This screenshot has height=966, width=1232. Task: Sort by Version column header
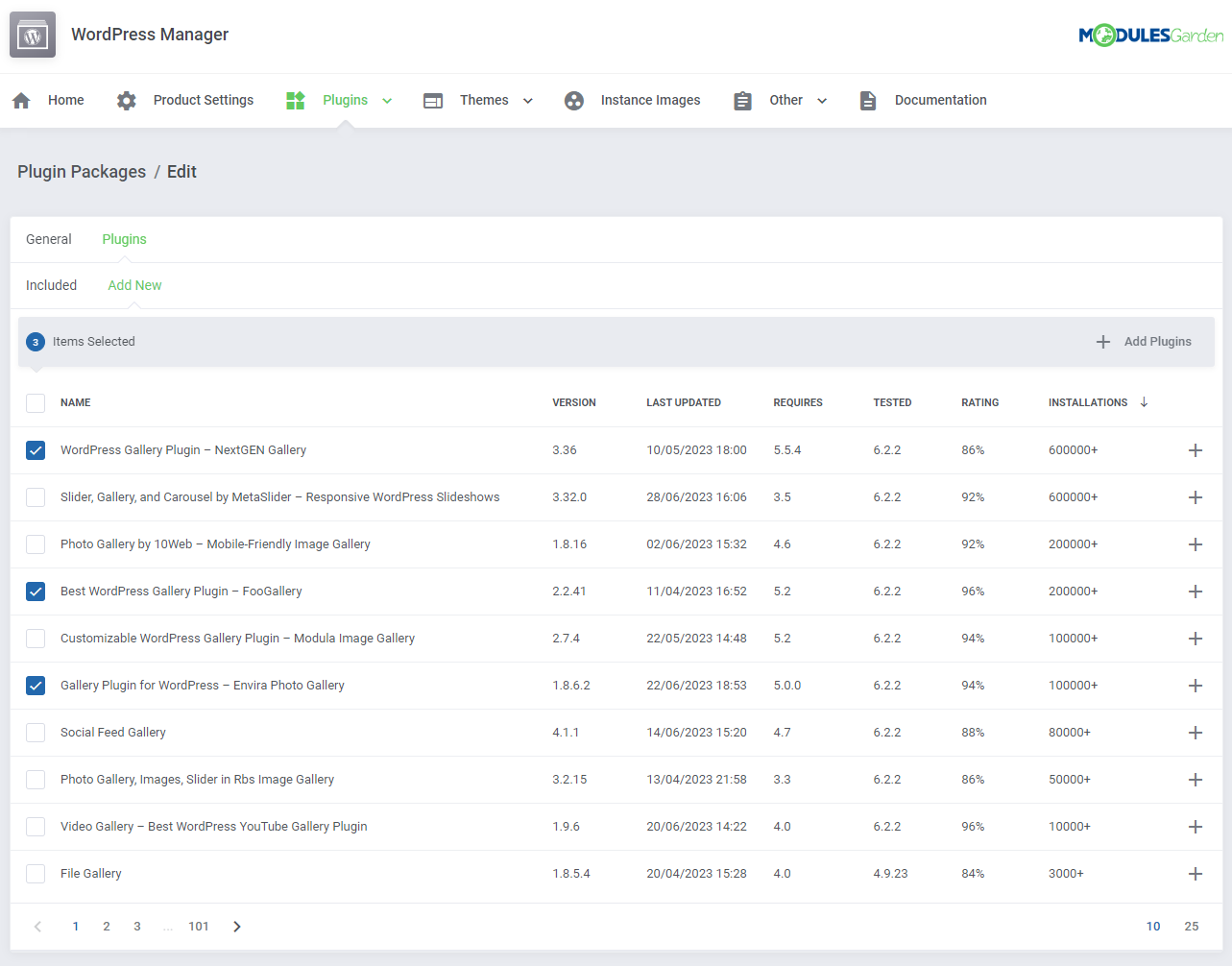pos(574,403)
